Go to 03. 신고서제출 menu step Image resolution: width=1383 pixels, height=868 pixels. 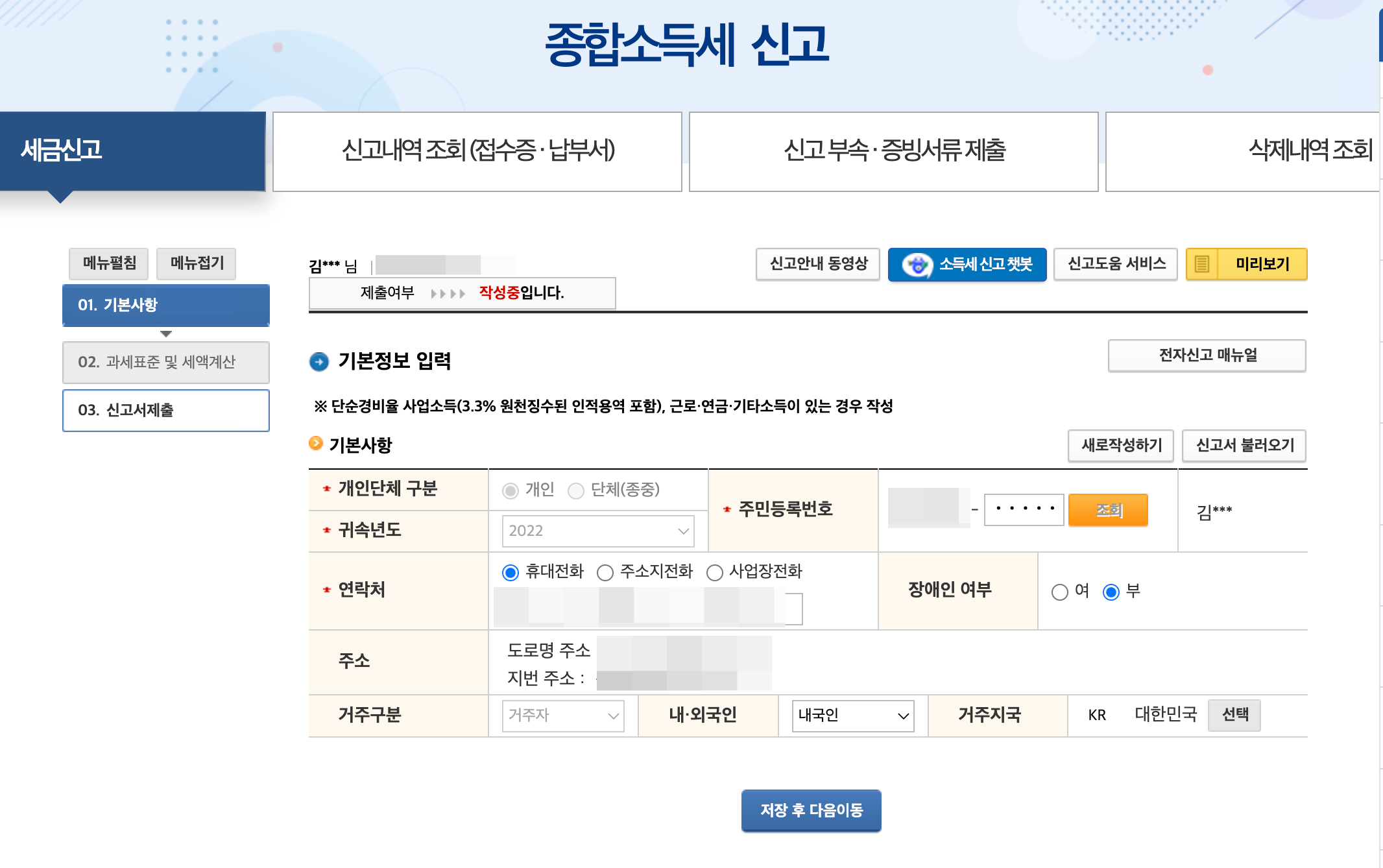[166, 410]
